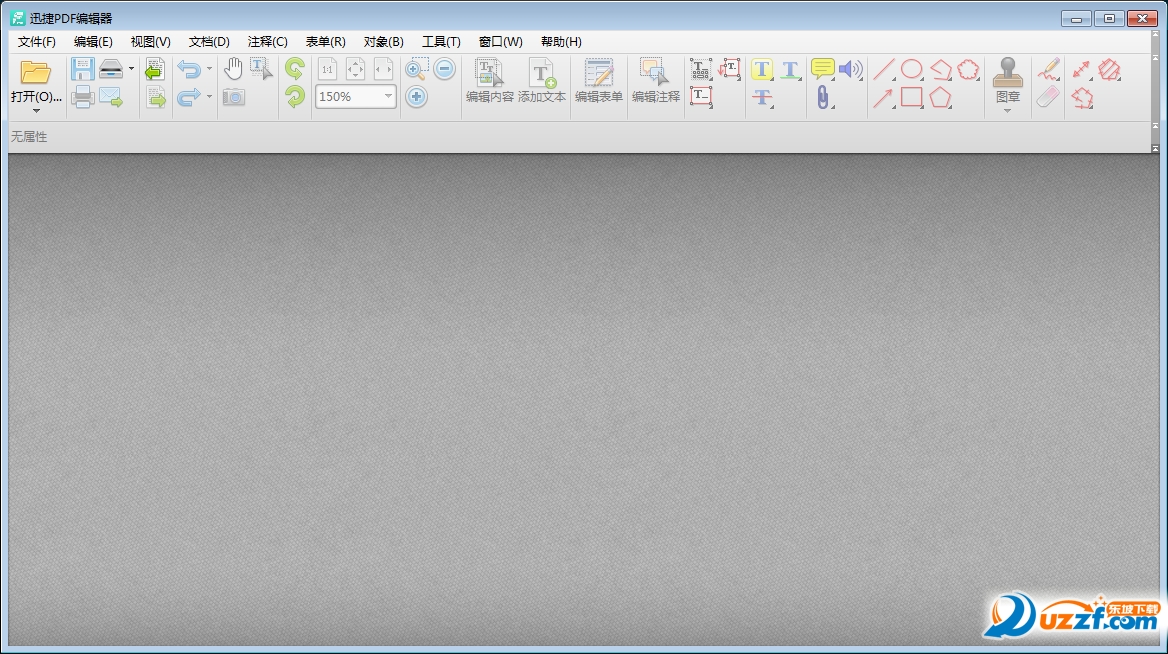This screenshot has width=1168, height=654.
Task: Click the round zoom-out minus icon
Action: pos(445,69)
